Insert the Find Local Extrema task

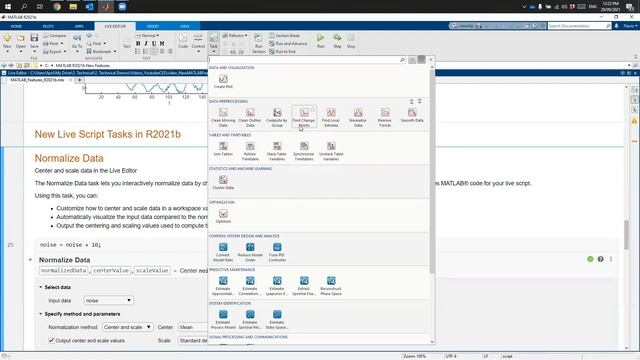(331, 117)
